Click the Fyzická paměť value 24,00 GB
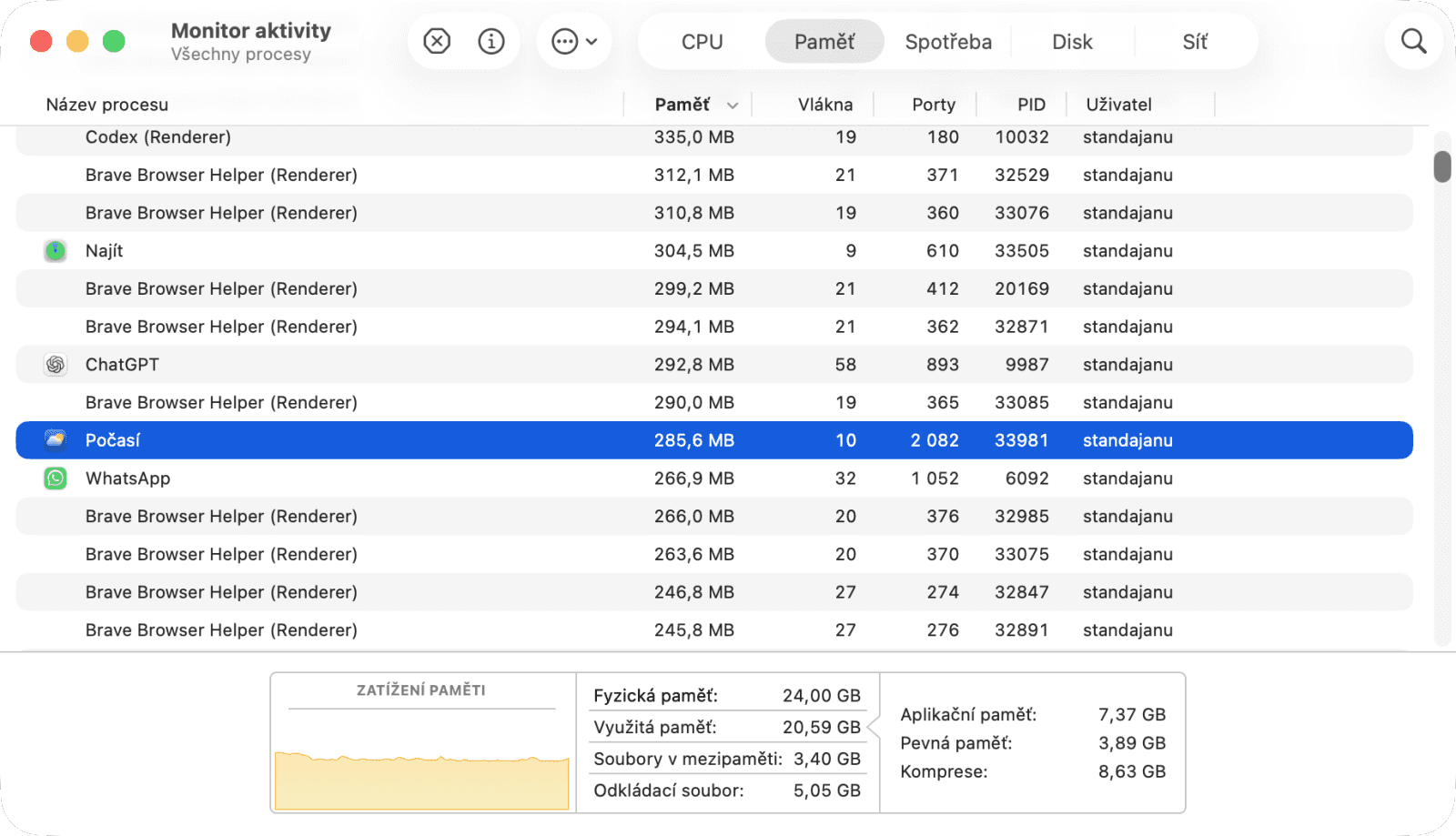The height and width of the screenshot is (836, 1456). pos(822,696)
